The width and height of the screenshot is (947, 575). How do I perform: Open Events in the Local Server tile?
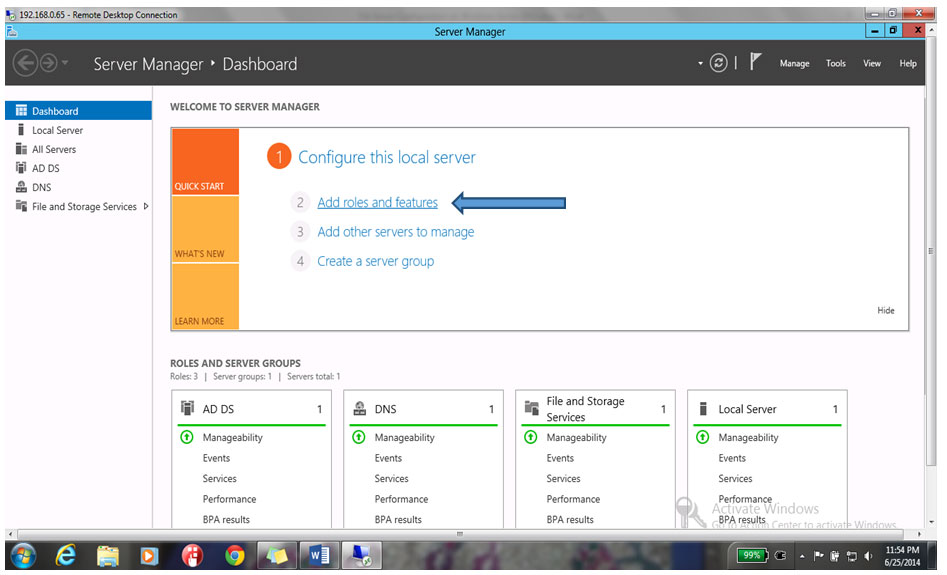click(x=732, y=458)
